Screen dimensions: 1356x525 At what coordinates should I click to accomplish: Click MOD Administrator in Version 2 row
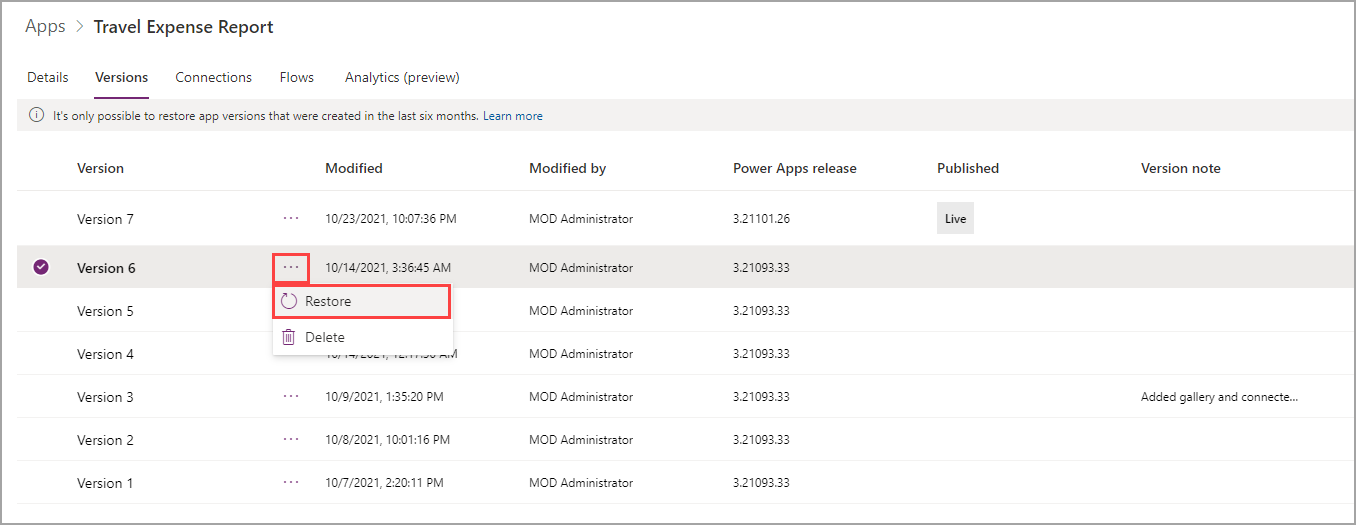coord(581,439)
